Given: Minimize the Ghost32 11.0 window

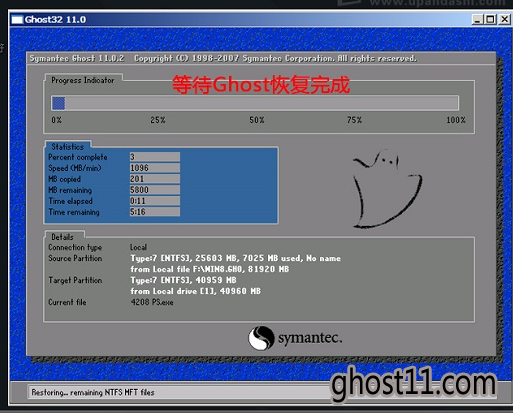Looking at the screenshot, I should click(x=477, y=20).
